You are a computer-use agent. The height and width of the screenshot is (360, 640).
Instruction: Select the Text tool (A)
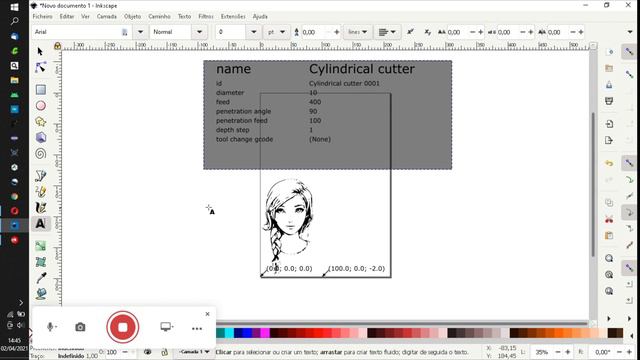coord(40,224)
